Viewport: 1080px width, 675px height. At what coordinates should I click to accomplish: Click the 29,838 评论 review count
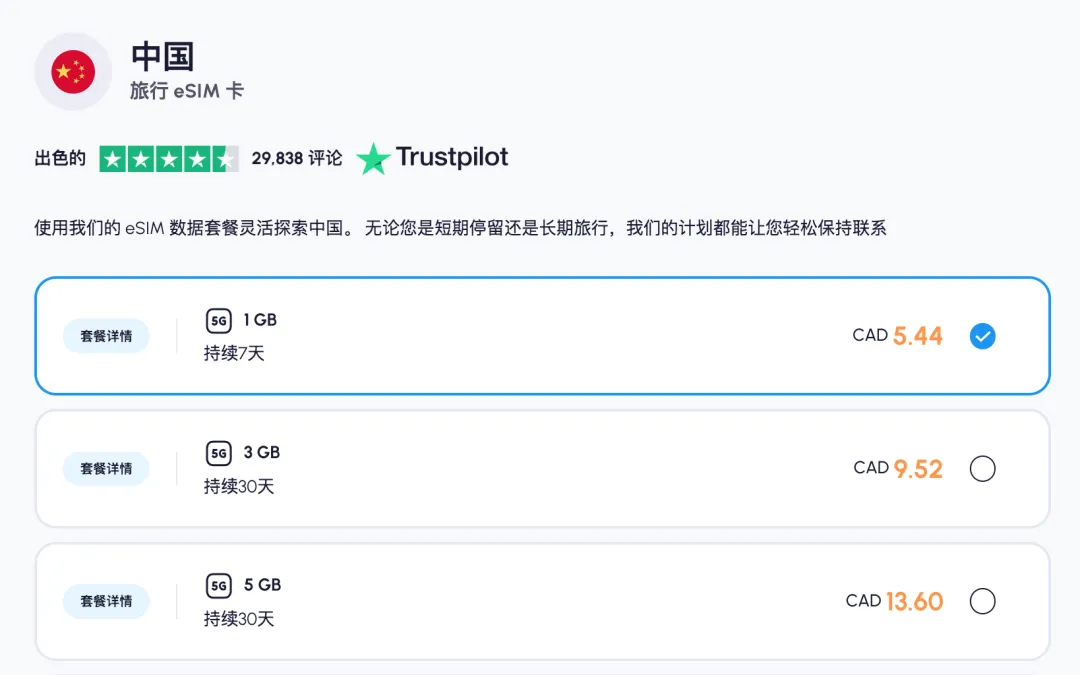pos(297,158)
